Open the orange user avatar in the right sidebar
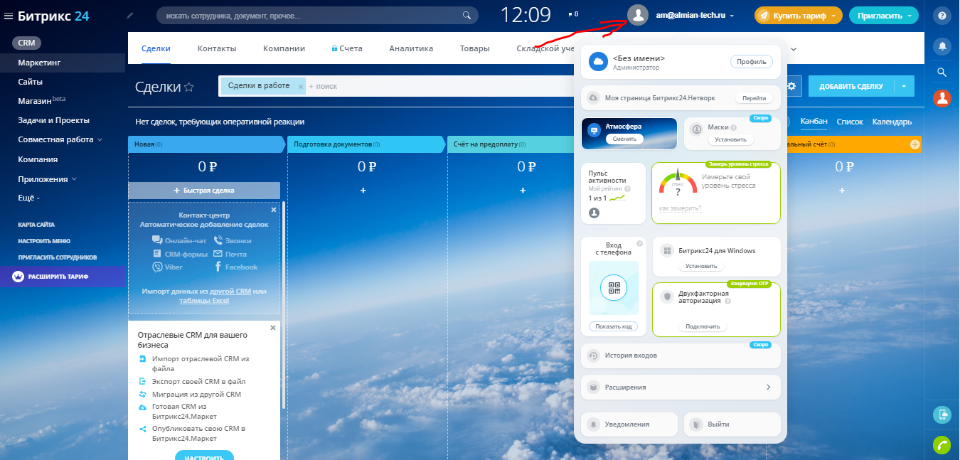960x460 pixels. 942,98
